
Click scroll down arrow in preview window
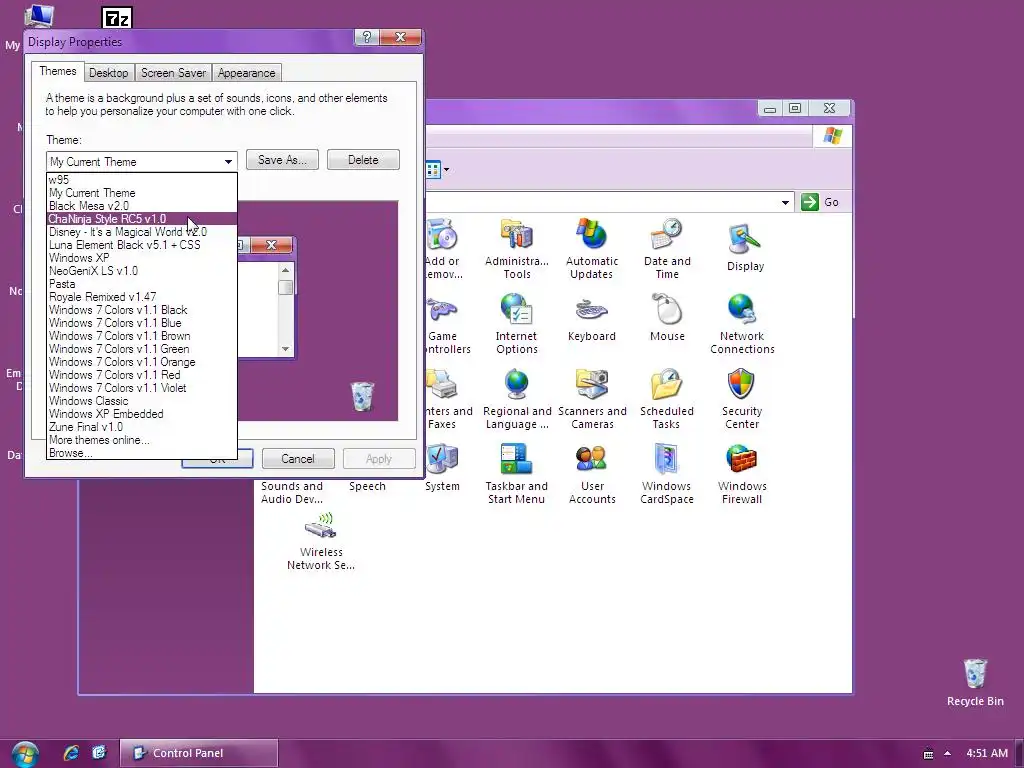[x=285, y=349]
